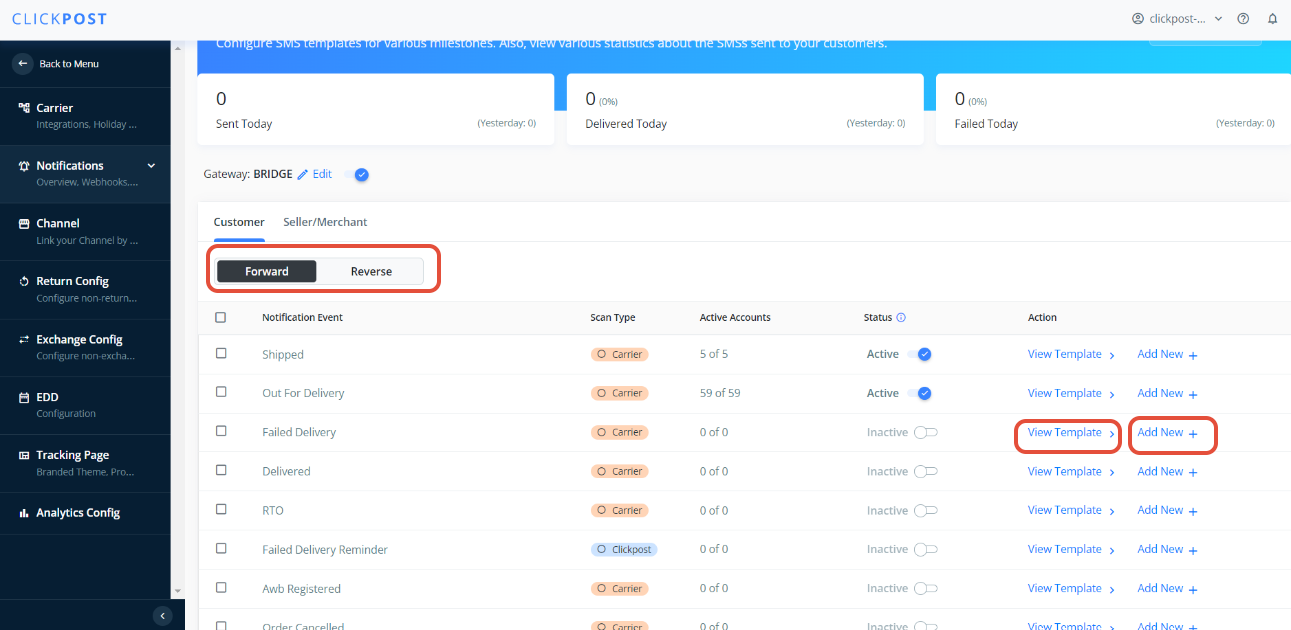Add New template for RTO
The height and width of the screenshot is (630, 1291).
pos(1167,510)
